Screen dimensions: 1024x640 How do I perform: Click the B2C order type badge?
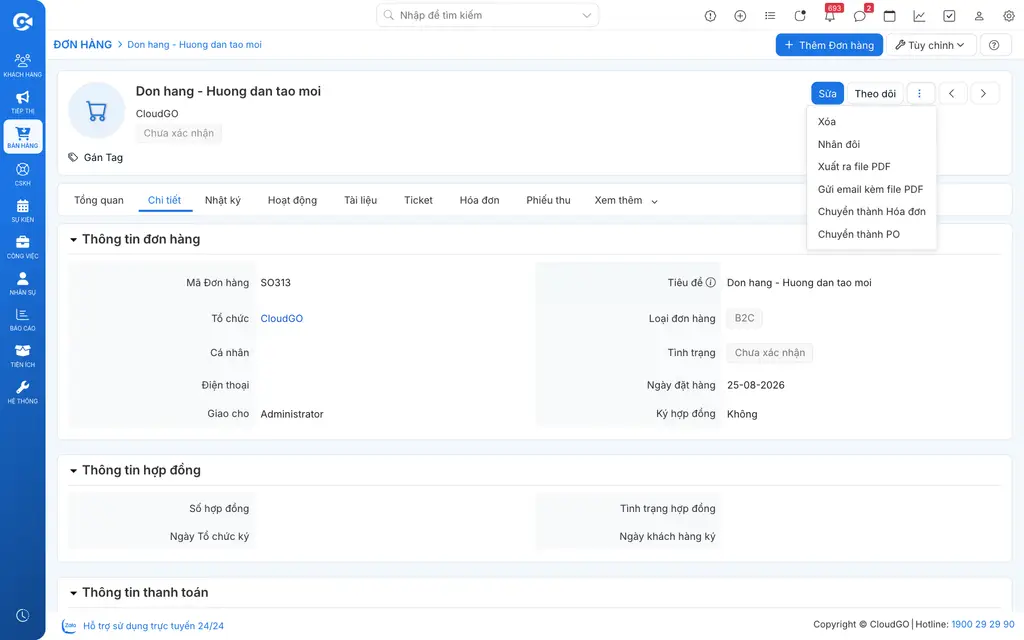point(744,318)
